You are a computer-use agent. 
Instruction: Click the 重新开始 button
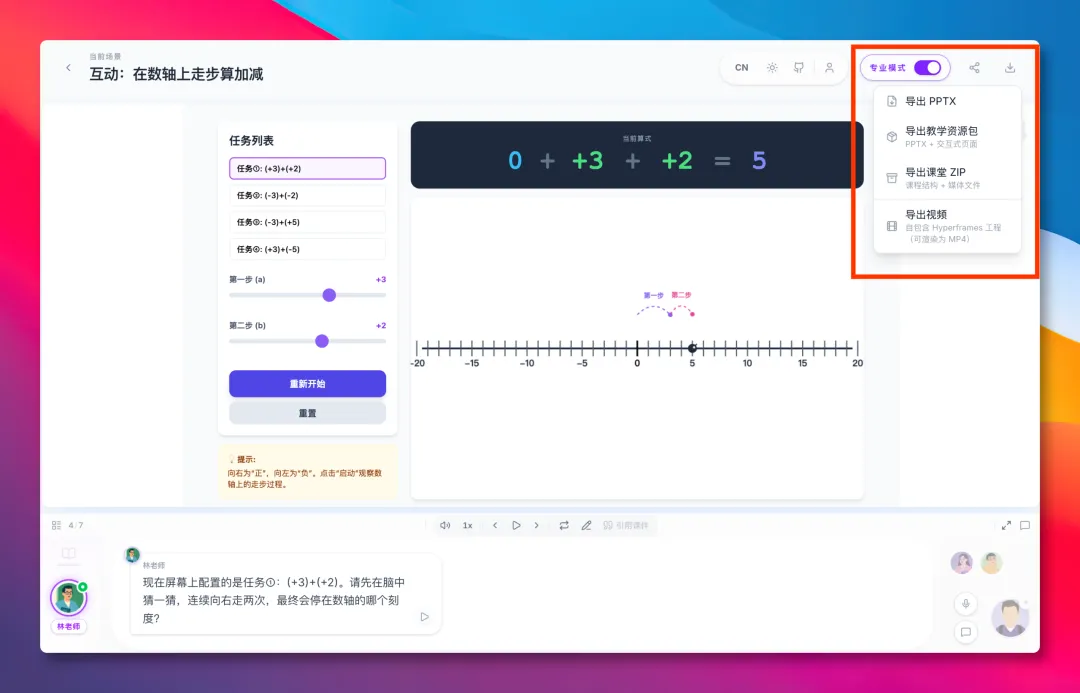pyautogui.click(x=307, y=384)
